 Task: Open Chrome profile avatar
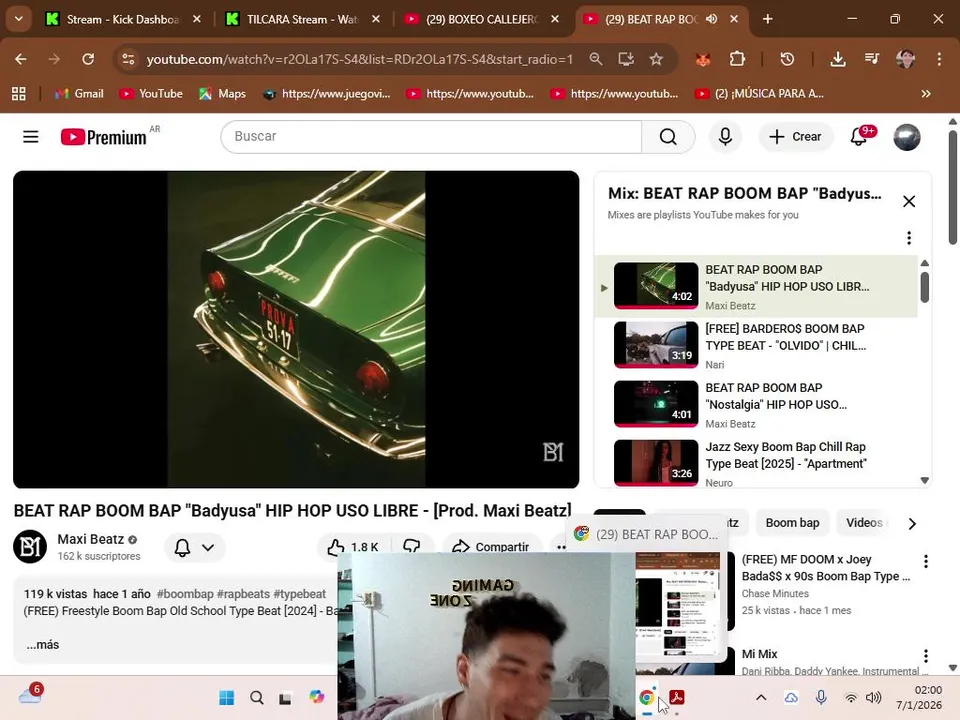(906, 59)
